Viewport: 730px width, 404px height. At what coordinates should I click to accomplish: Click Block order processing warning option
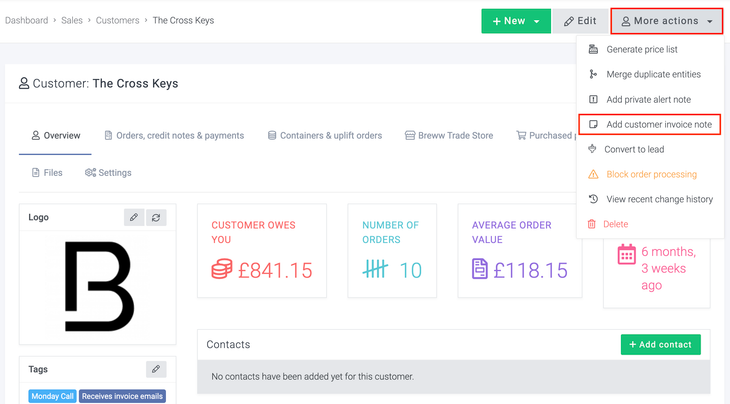(651, 174)
